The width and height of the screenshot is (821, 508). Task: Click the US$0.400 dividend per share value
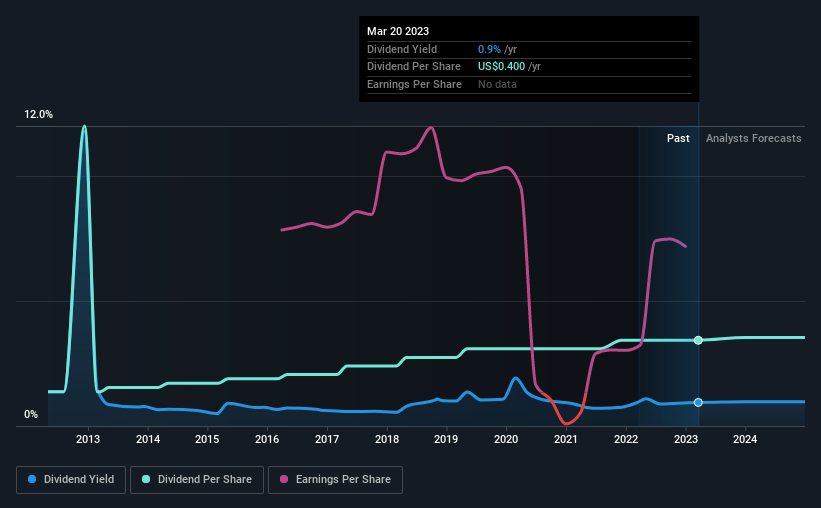click(501, 67)
